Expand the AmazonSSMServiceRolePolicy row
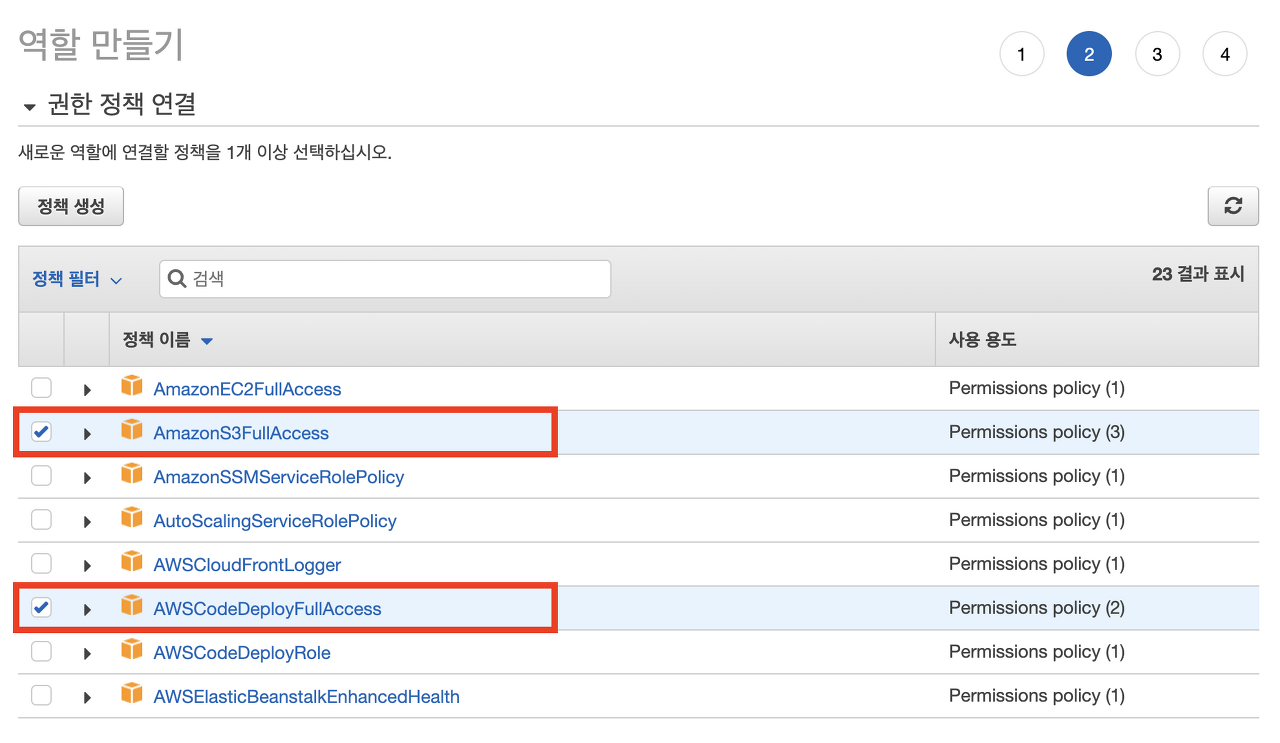Viewport: 1280px width, 743px height. pyautogui.click(x=87, y=476)
